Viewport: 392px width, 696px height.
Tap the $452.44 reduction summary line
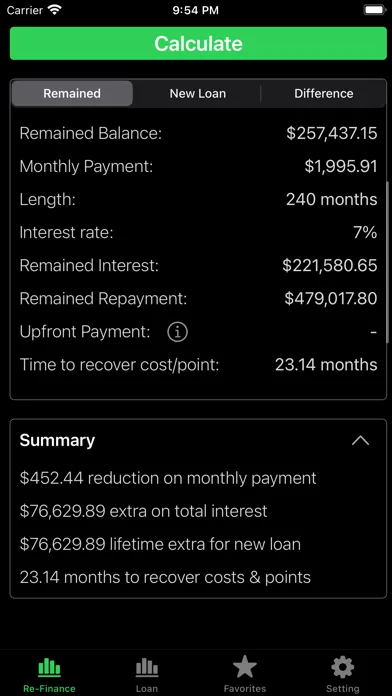[168, 478]
